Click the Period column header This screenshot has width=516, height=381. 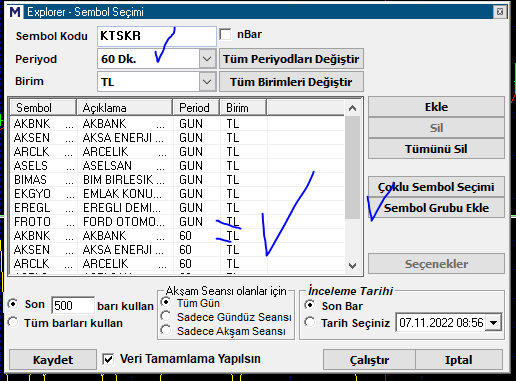click(196, 108)
